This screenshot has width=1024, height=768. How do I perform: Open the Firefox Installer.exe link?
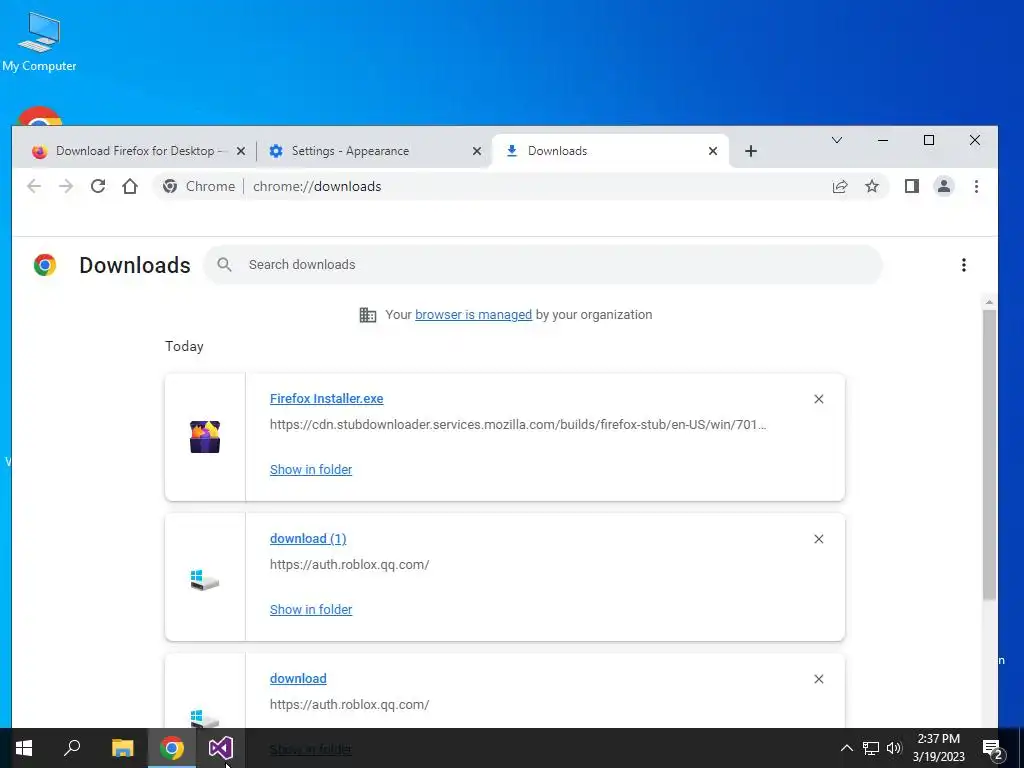point(327,398)
